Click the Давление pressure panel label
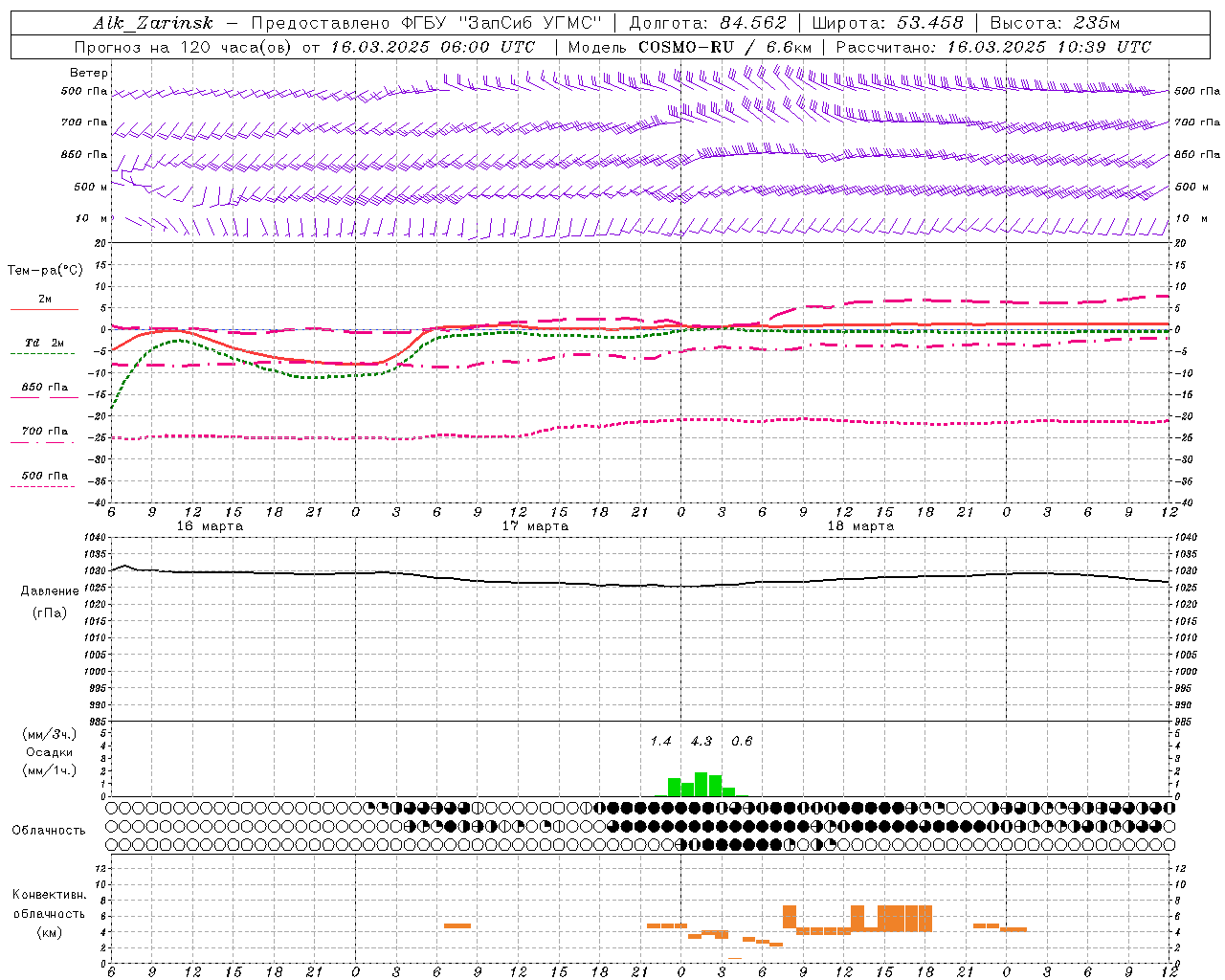 coord(50,591)
